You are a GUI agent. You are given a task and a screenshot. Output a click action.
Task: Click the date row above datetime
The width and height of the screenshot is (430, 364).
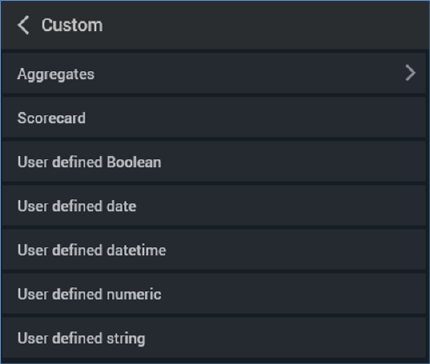point(214,206)
